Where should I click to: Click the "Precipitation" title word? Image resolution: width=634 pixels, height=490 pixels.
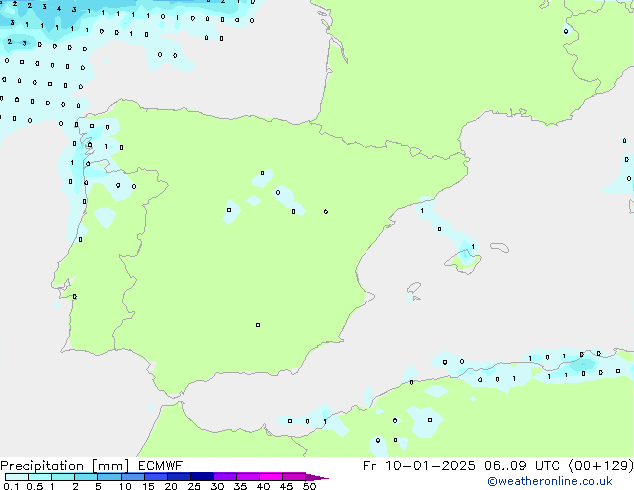click(42, 466)
